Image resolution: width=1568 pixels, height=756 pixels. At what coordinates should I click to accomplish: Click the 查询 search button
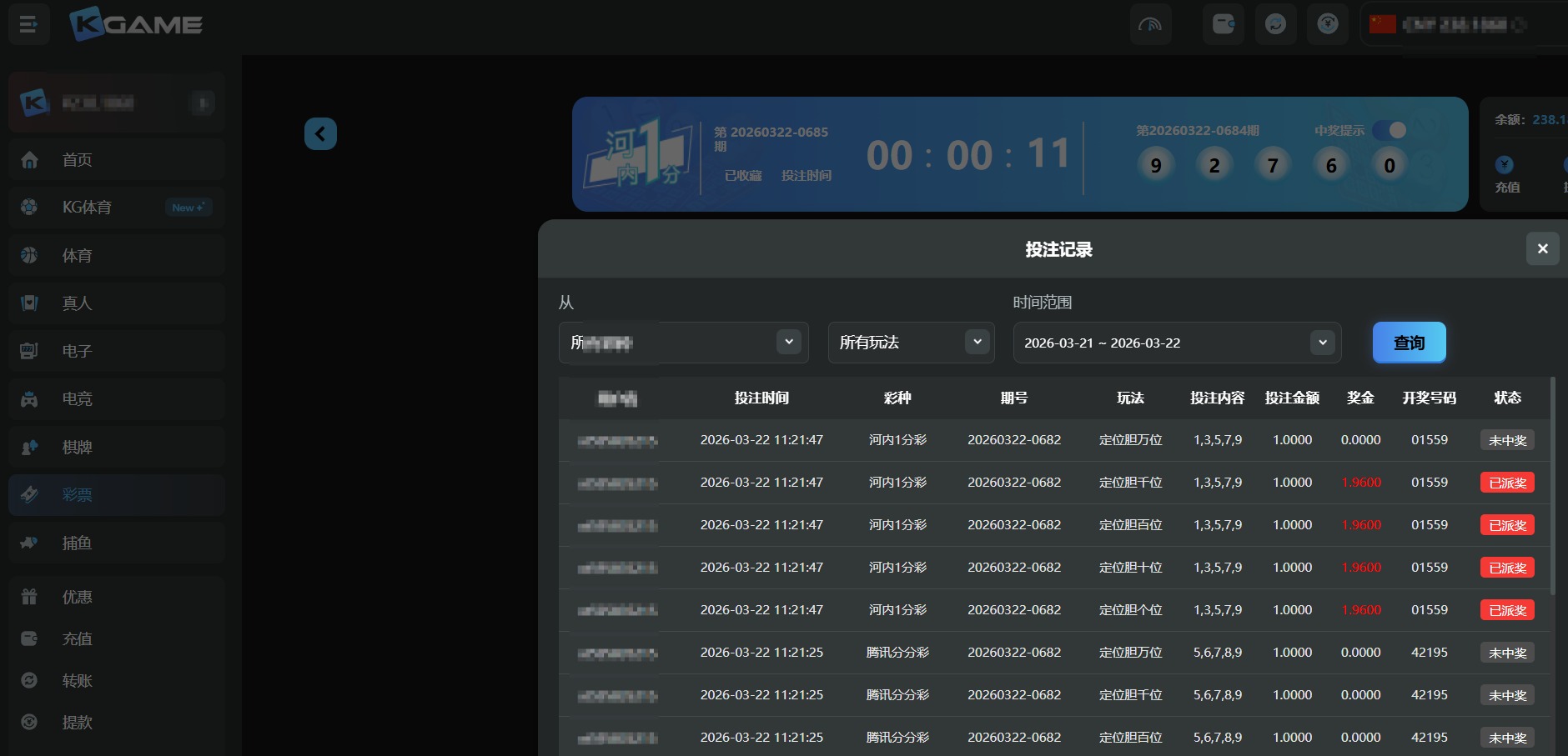pyautogui.click(x=1409, y=343)
